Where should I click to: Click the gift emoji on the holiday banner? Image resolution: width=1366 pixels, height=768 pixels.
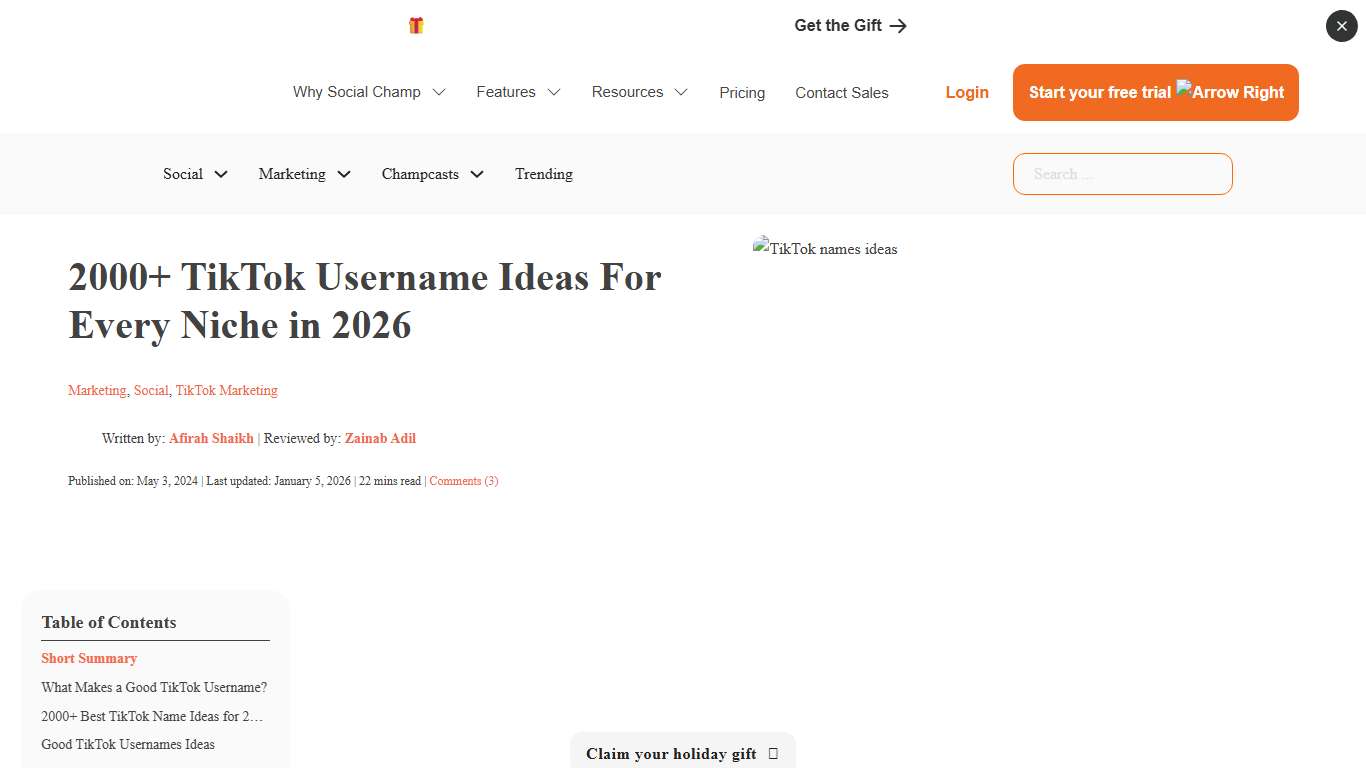pos(772,753)
